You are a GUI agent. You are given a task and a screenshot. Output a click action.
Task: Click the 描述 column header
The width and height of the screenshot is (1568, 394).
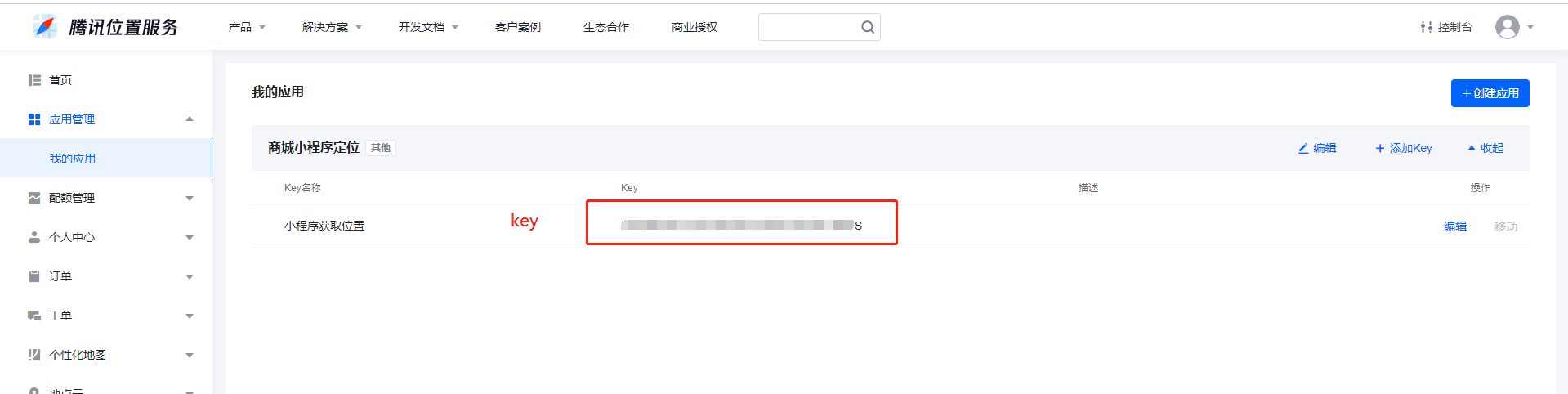pos(1088,188)
